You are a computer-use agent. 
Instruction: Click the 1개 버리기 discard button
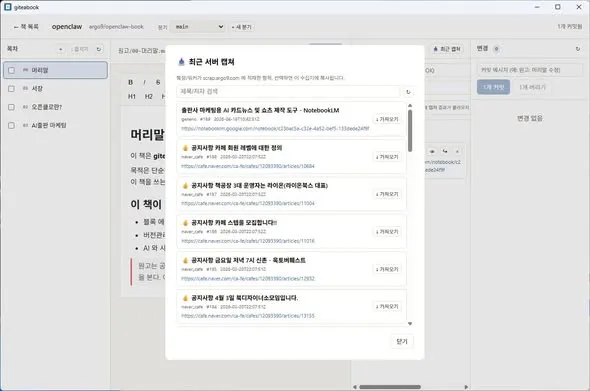[x=532, y=87]
